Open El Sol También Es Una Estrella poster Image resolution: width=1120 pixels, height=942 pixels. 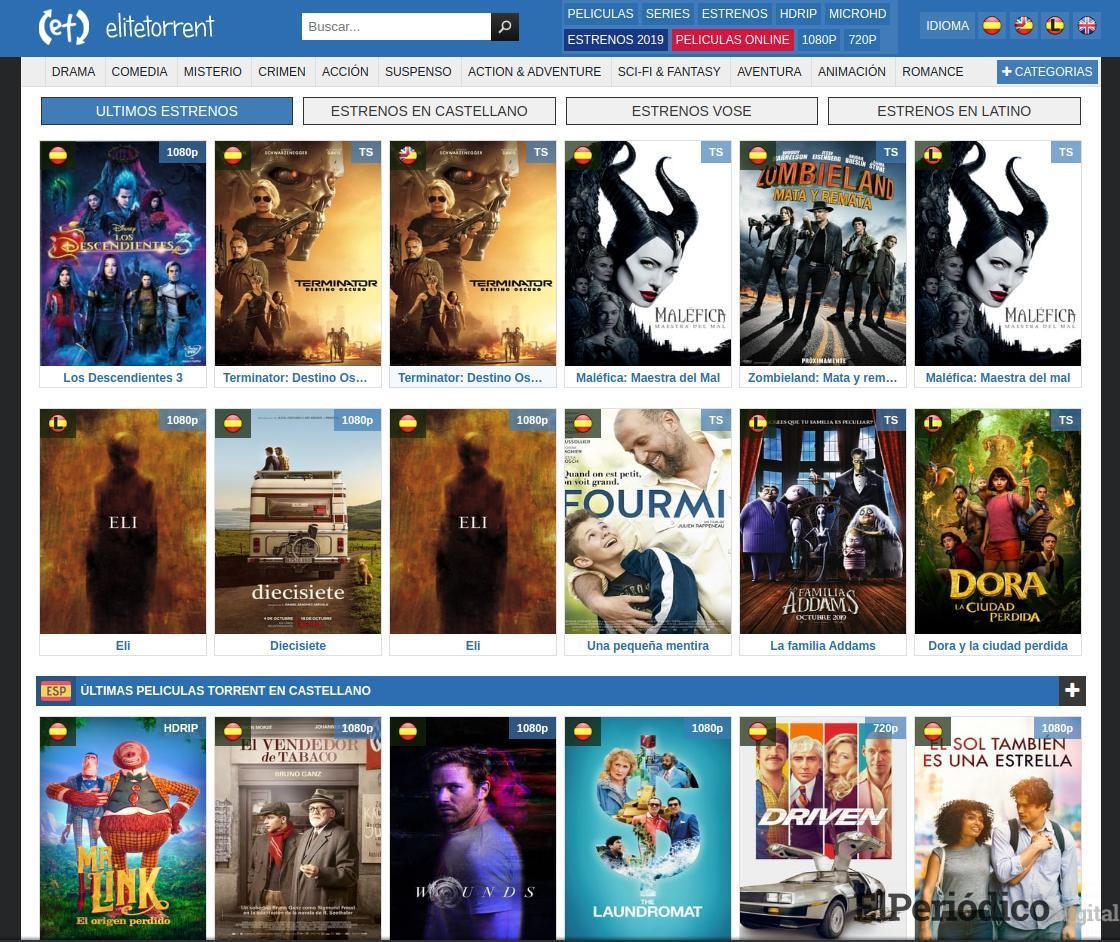pyautogui.click(x=998, y=828)
